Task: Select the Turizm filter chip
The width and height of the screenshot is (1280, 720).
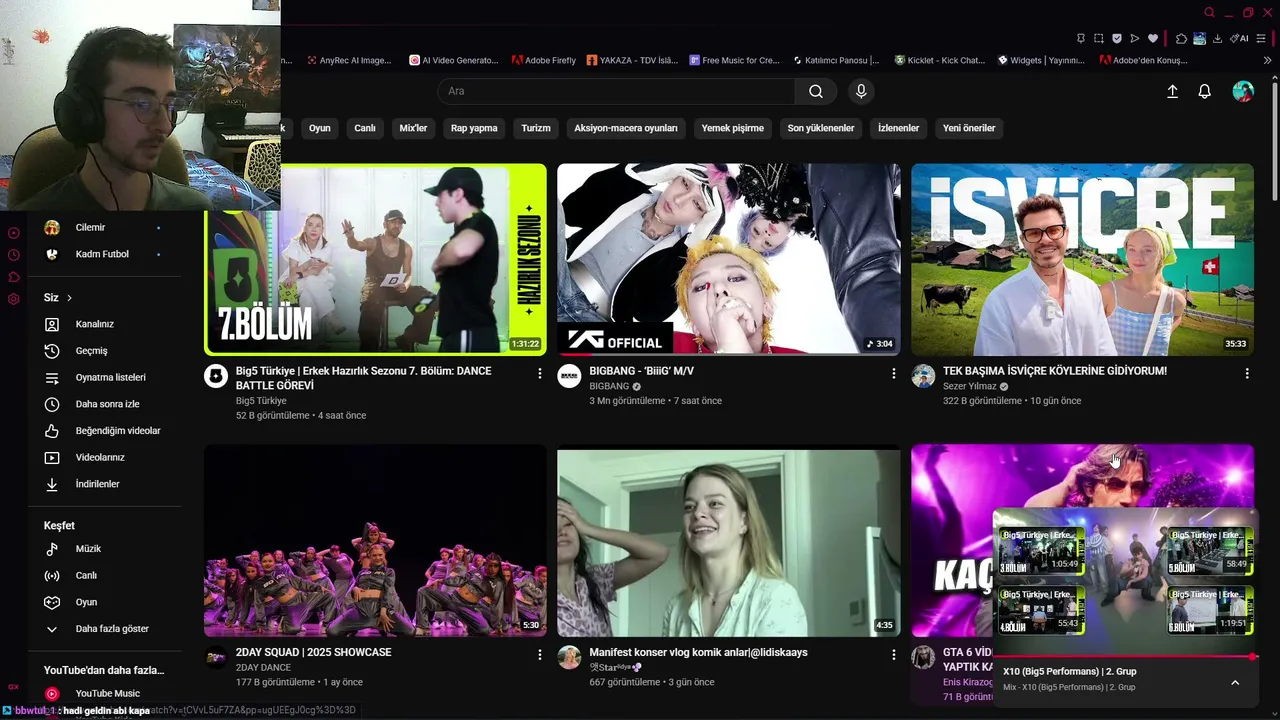Action: (536, 128)
